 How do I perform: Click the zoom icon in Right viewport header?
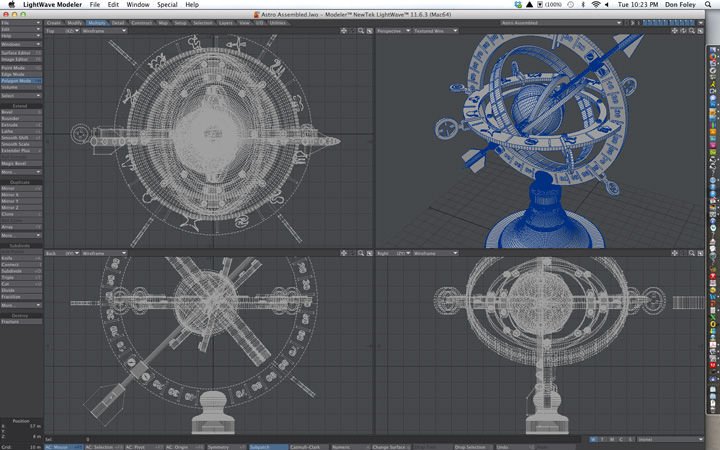click(690, 254)
